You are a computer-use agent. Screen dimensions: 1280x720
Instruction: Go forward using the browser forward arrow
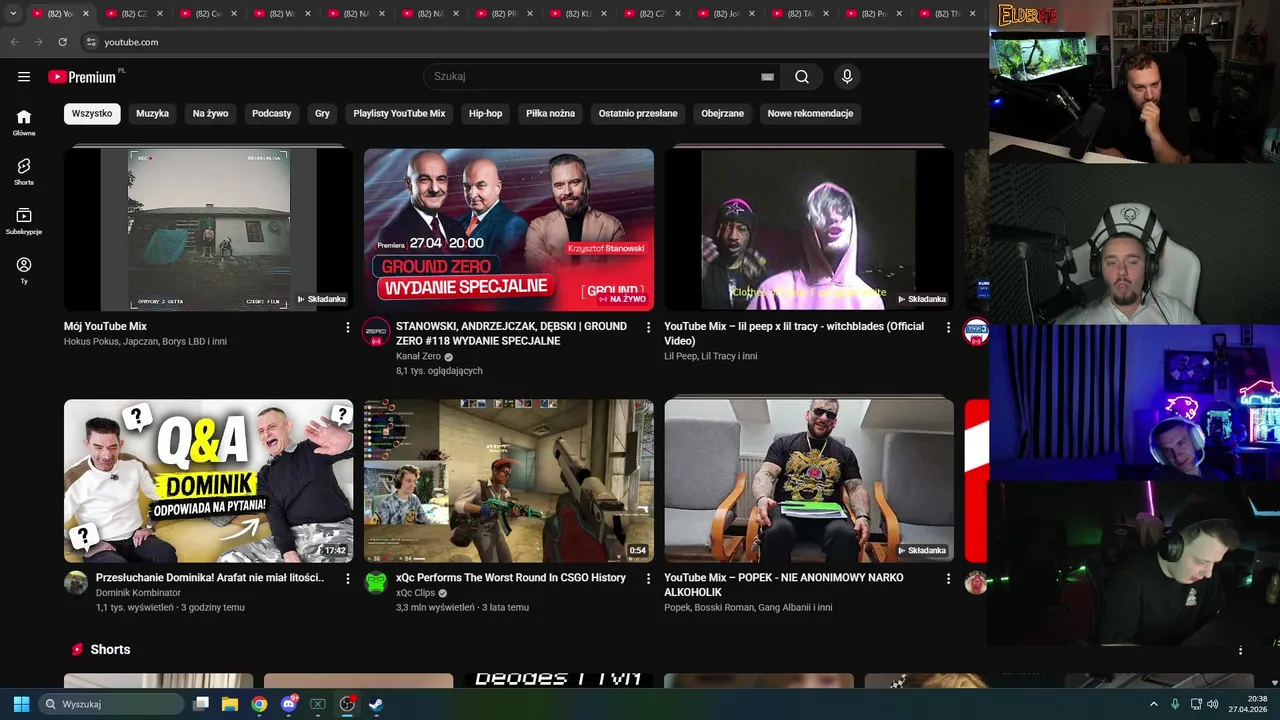pos(38,42)
